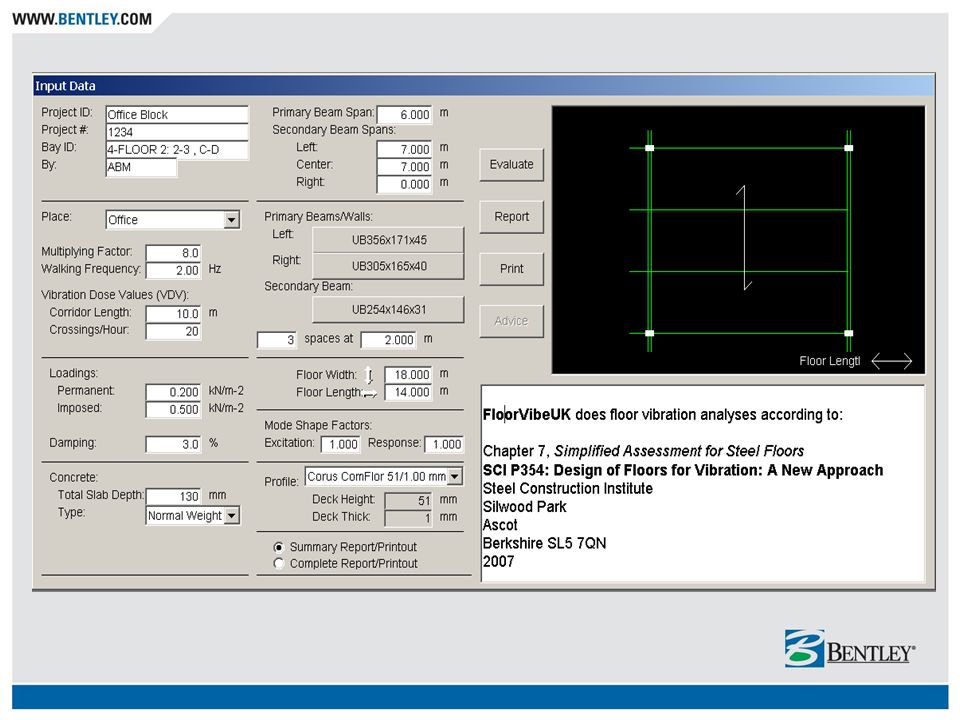Click the Deck Height field
Image resolution: width=960 pixels, height=720 pixels.
[408, 500]
